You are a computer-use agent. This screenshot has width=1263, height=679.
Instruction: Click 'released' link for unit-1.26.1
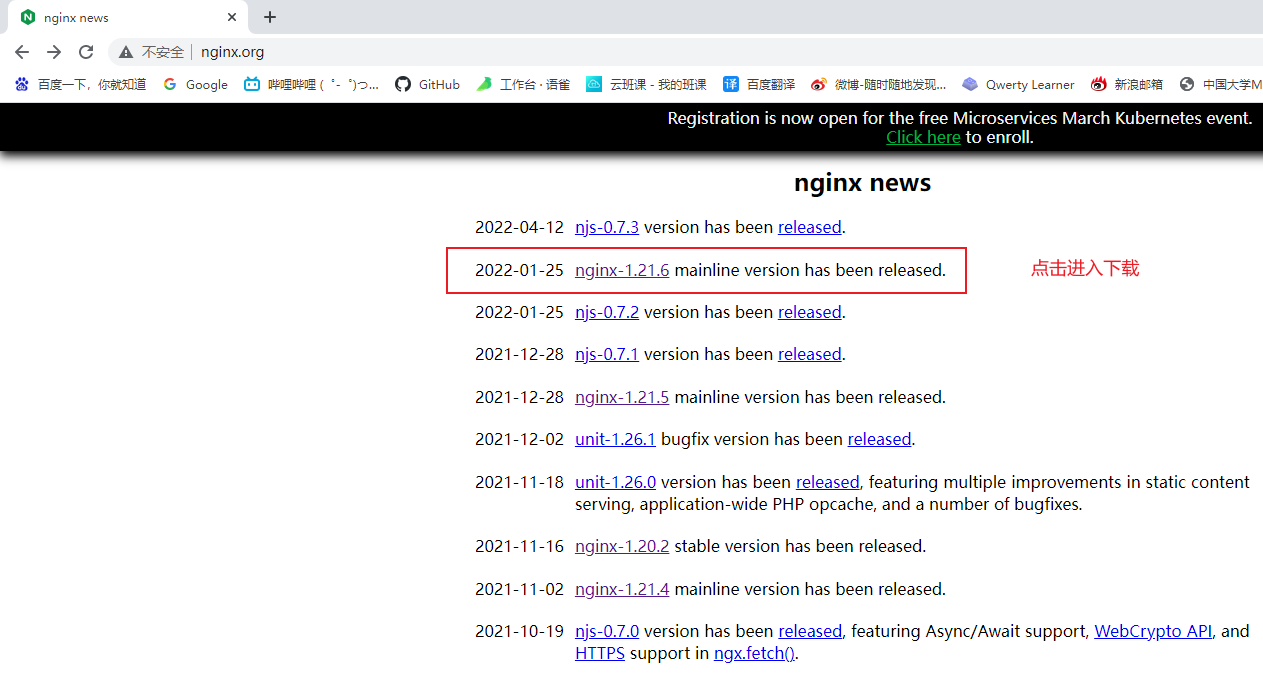[879, 439]
